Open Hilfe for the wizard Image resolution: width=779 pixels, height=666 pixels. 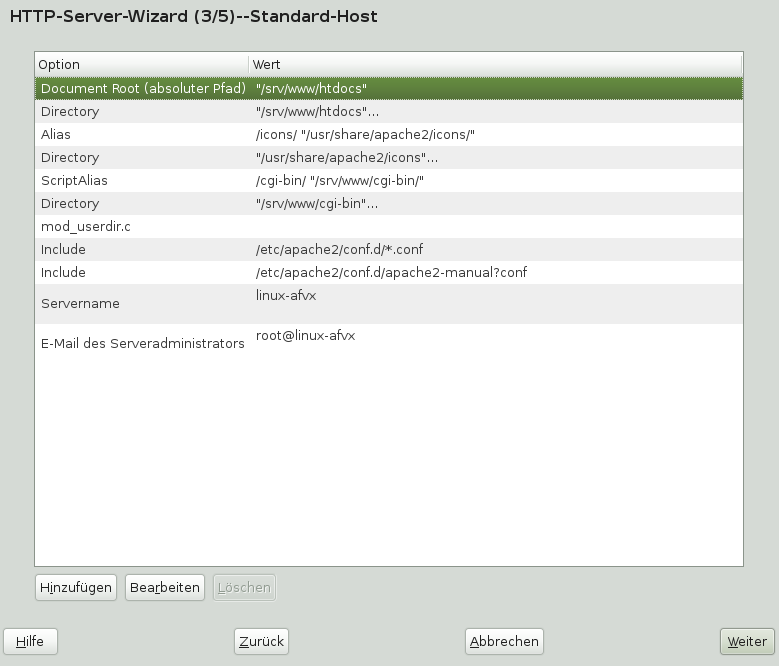click(30, 642)
